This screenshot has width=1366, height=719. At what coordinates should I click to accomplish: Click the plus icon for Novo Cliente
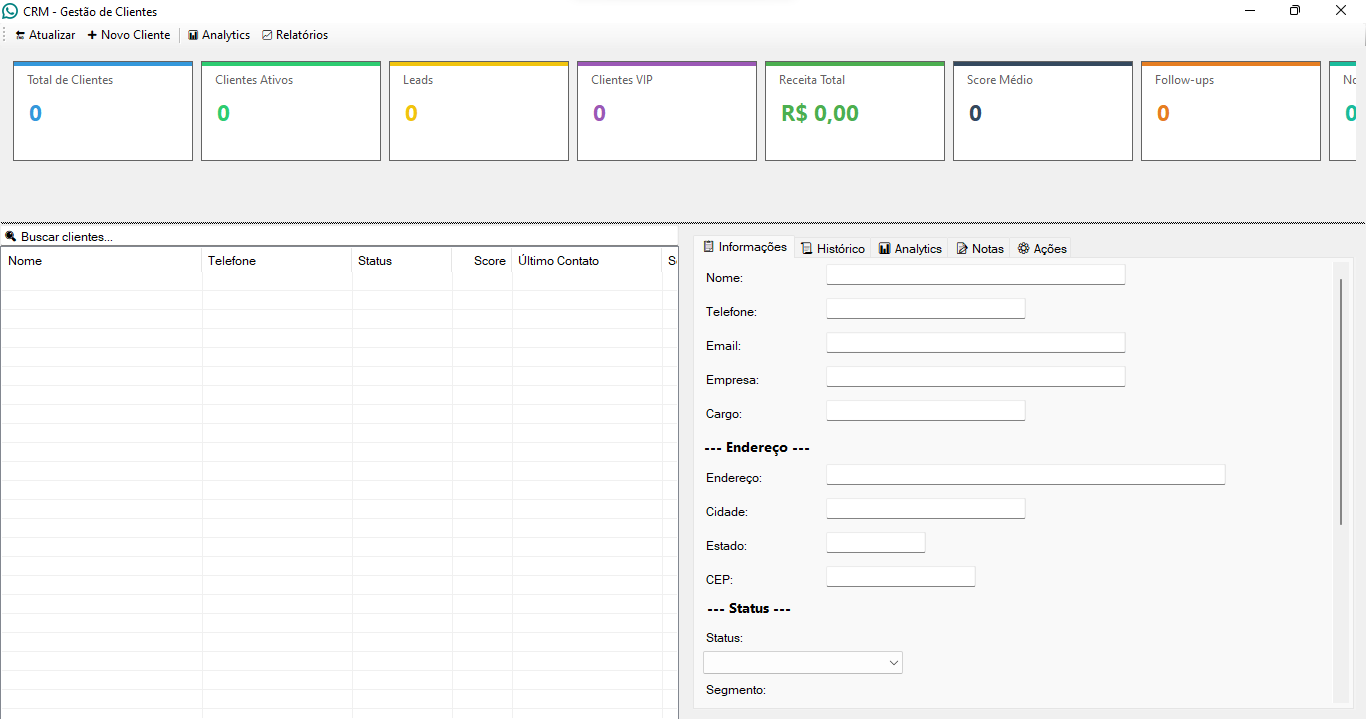92,35
